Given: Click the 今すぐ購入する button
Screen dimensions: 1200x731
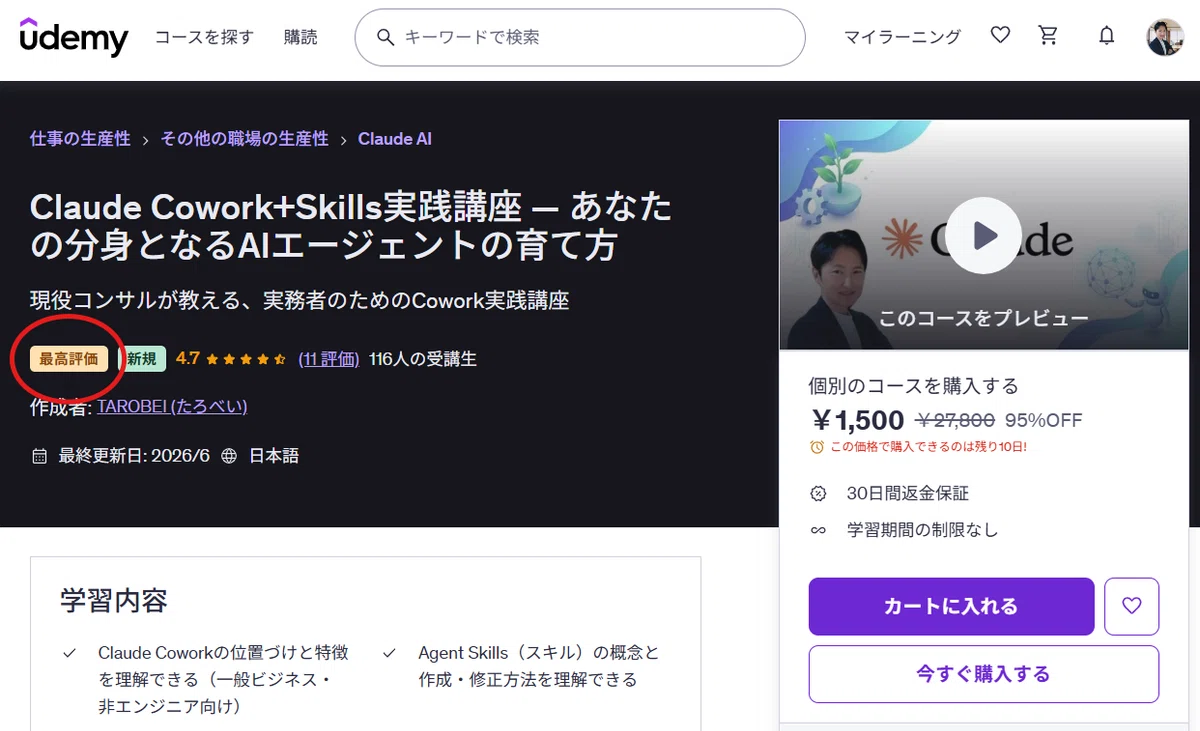Looking at the screenshot, I should tap(983, 674).
